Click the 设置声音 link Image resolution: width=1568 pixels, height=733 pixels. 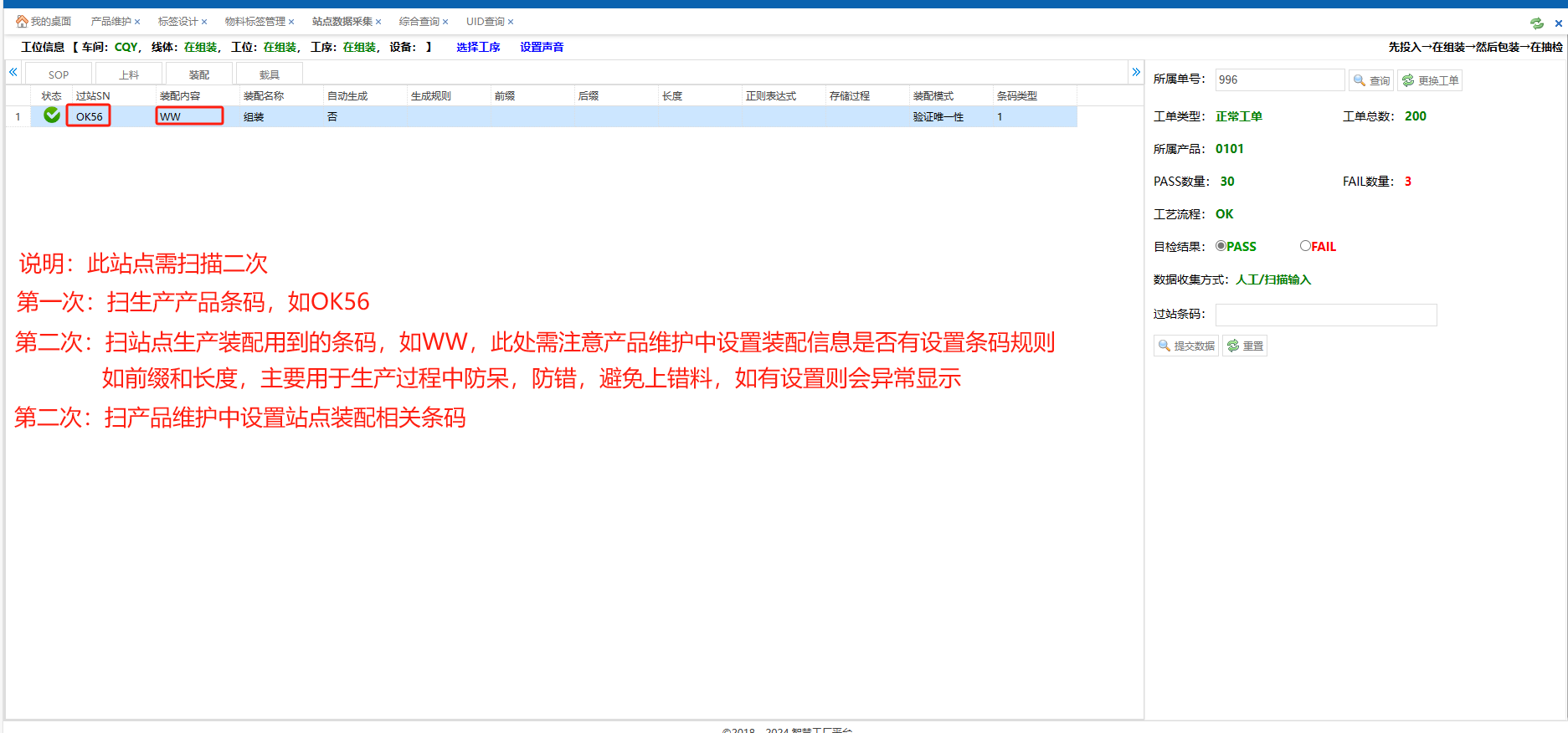542,47
